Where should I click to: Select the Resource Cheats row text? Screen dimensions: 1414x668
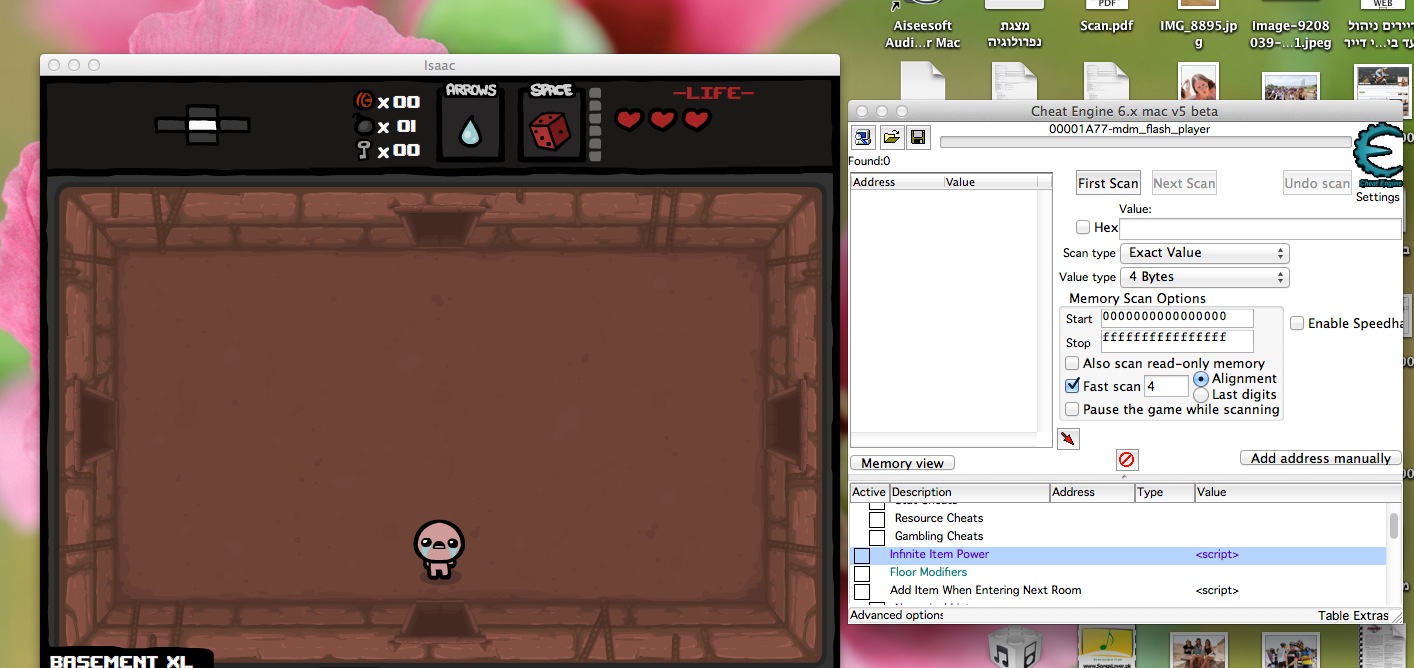939,518
